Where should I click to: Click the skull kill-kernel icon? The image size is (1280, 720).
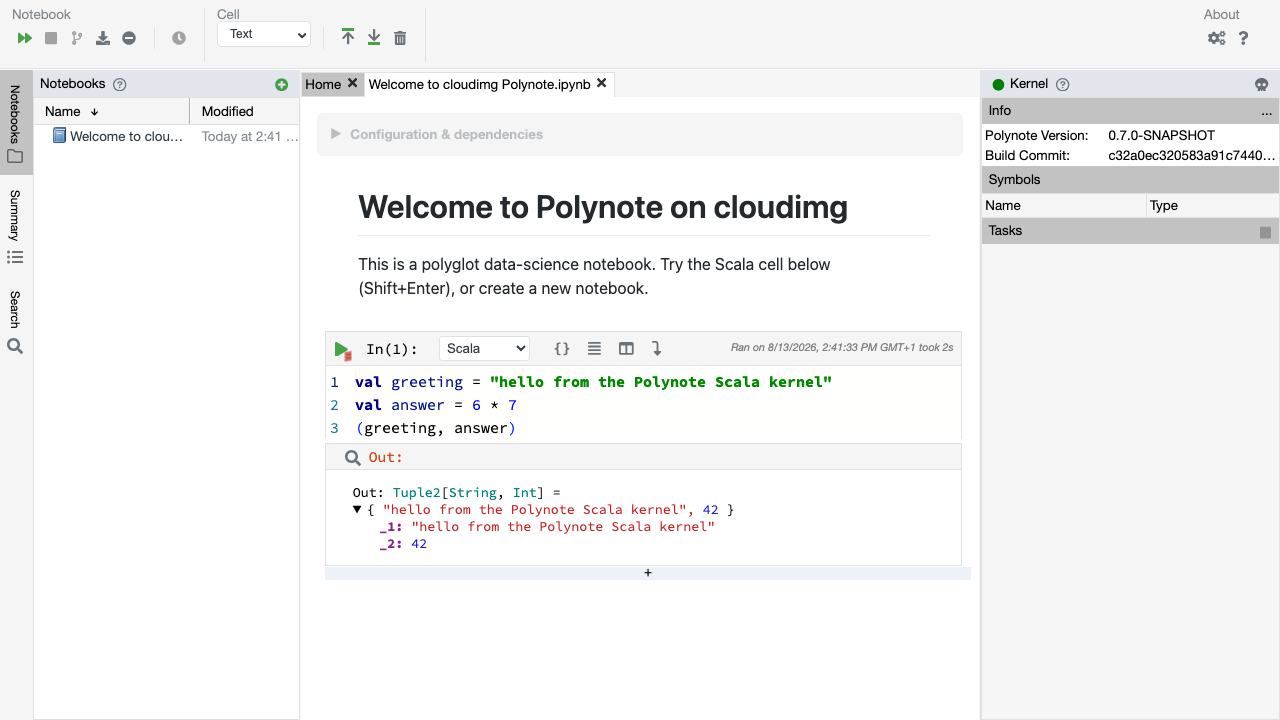pos(1262,85)
